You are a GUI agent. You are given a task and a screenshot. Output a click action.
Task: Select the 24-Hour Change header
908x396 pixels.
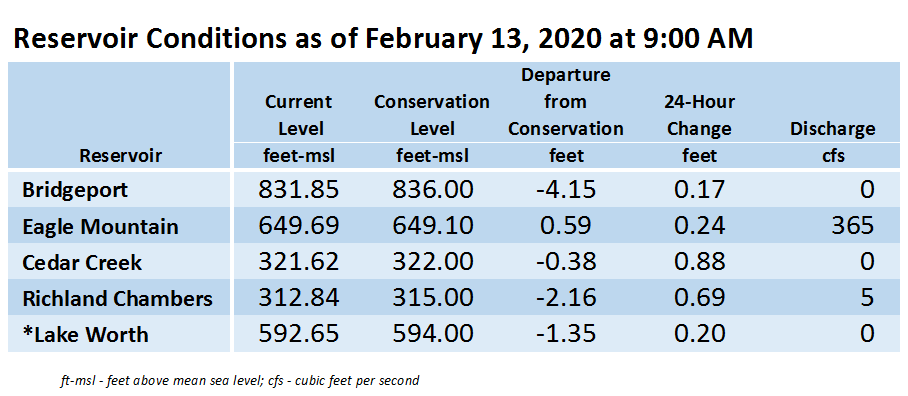[700, 115]
